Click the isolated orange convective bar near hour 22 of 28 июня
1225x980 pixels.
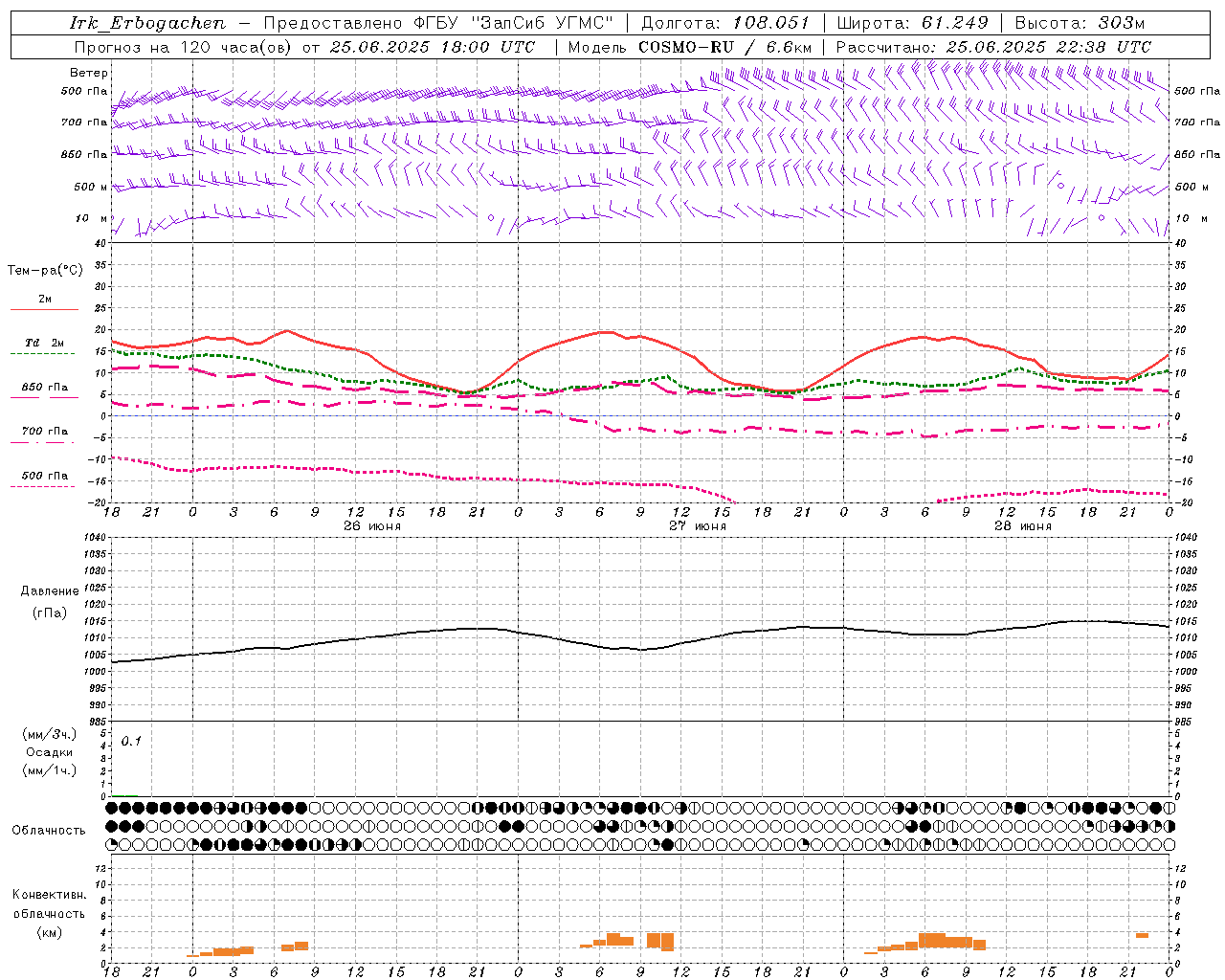click(1142, 935)
